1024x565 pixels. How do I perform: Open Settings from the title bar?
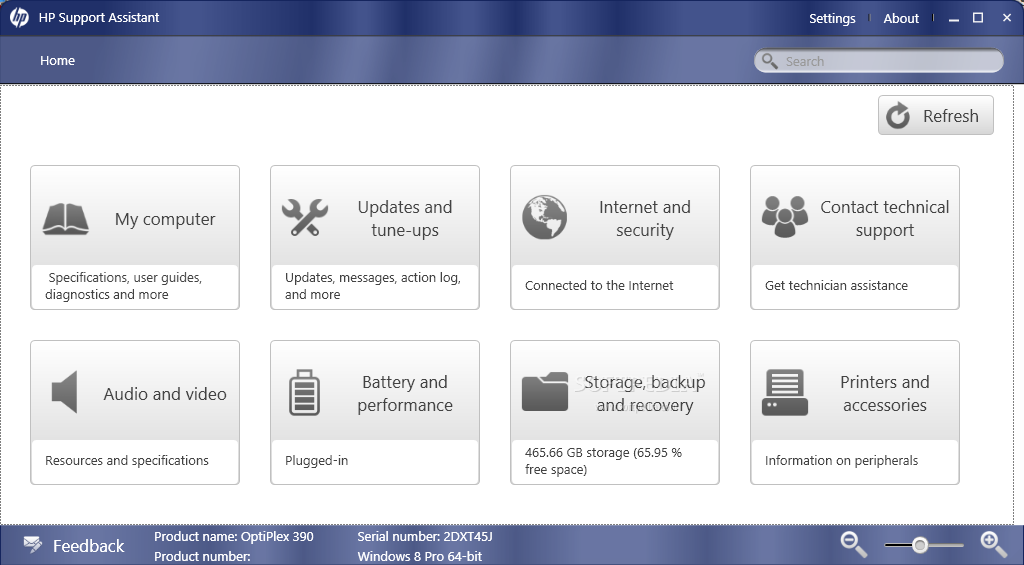[x=832, y=18]
